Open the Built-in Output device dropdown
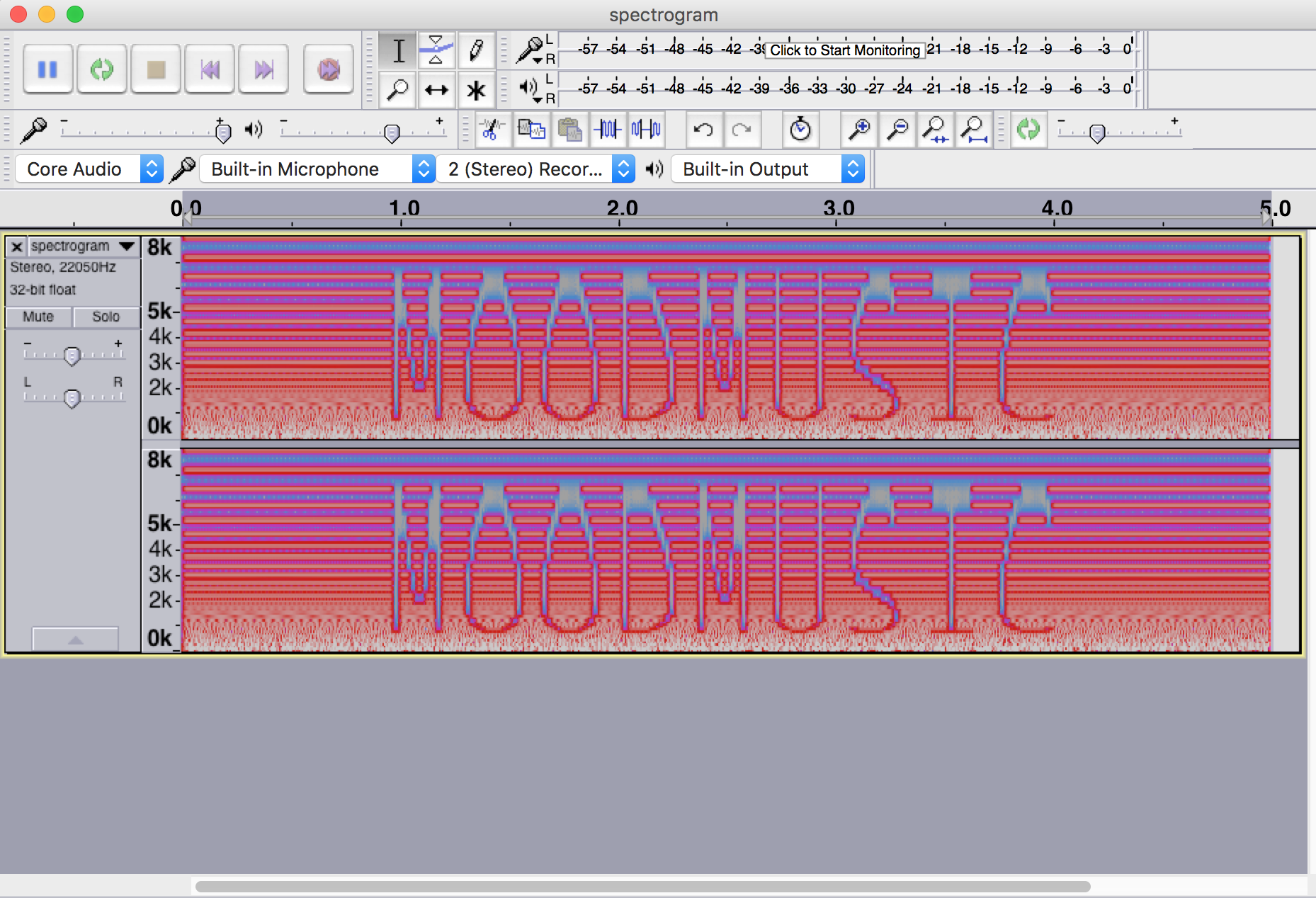Image resolution: width=1316 pixels, height=898 pixels. tap(768, 169)
